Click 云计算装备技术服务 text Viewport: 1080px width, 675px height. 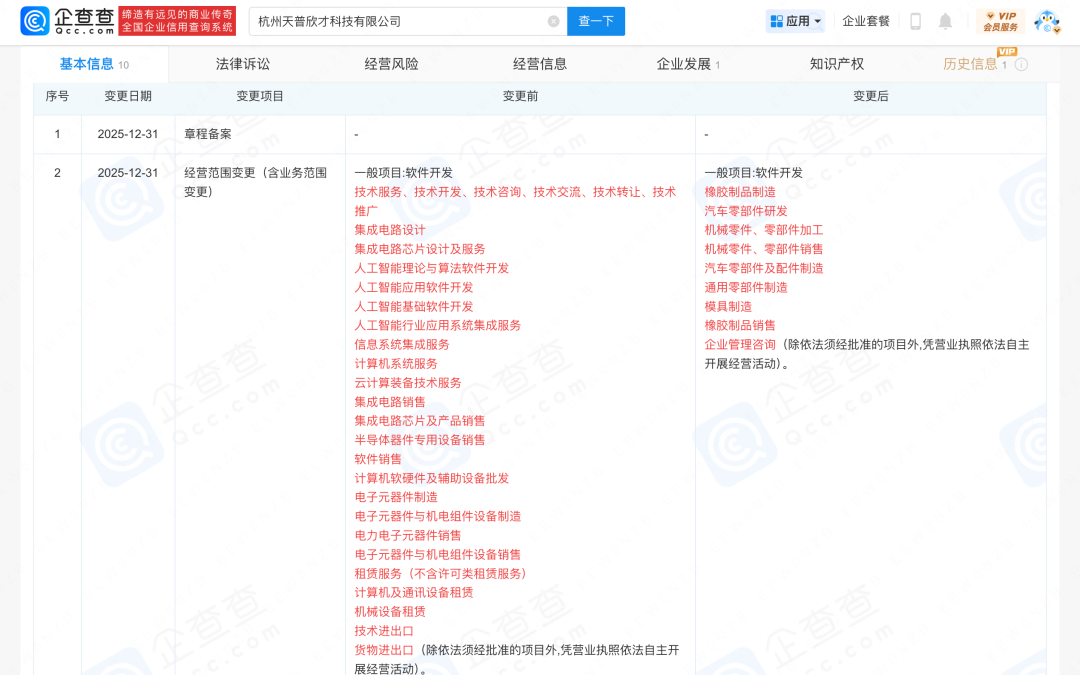click(x=408, y=383)
